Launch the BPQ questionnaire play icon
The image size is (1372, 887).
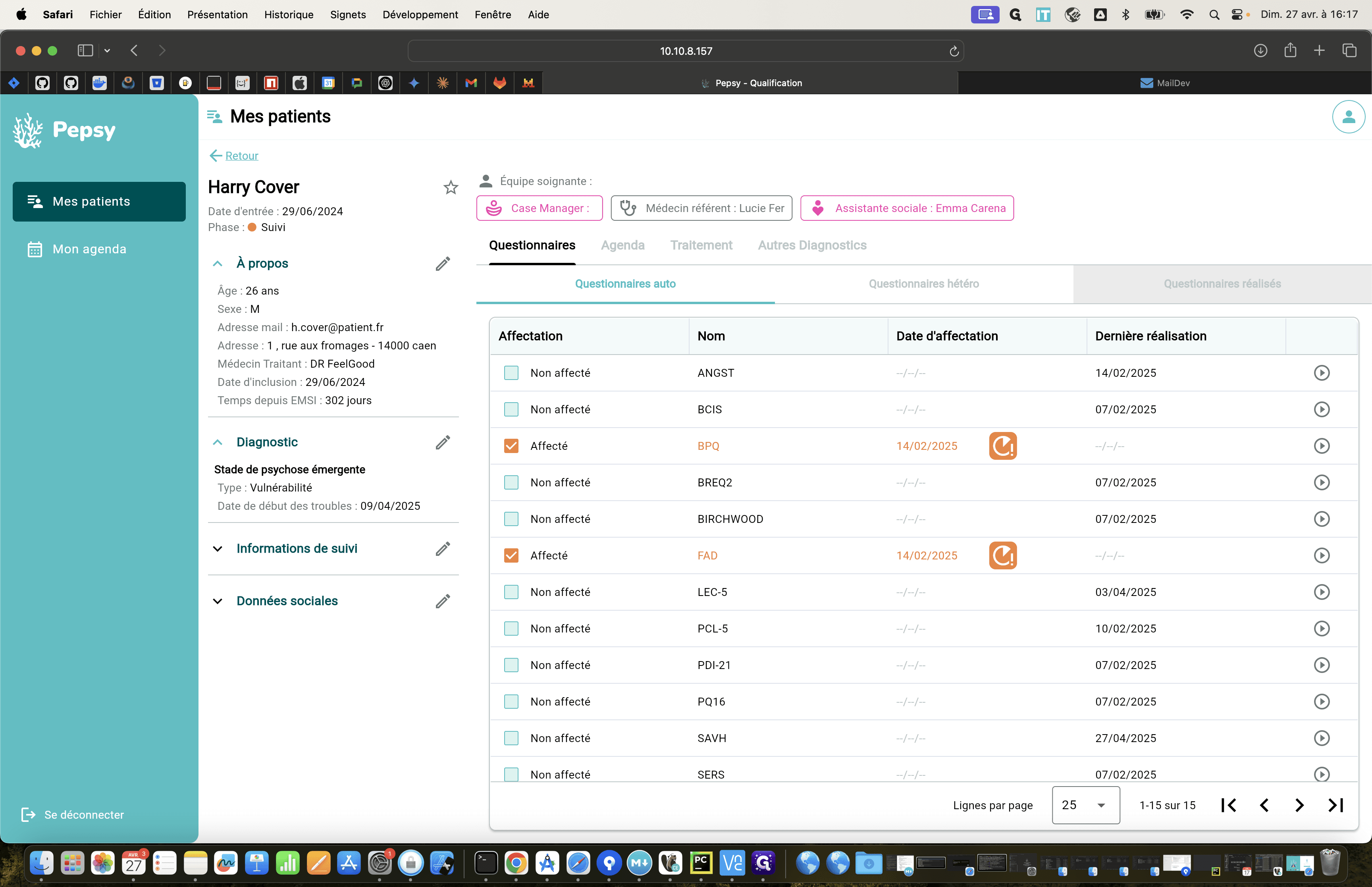point(1322,446)
